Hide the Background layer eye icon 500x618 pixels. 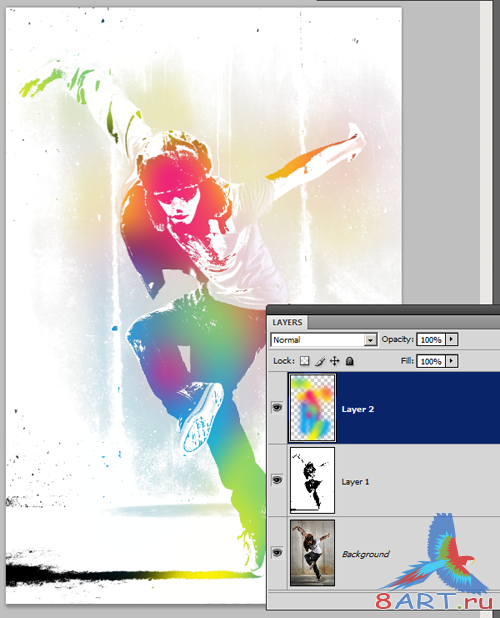pyautogui.click(x=277, y=553)
